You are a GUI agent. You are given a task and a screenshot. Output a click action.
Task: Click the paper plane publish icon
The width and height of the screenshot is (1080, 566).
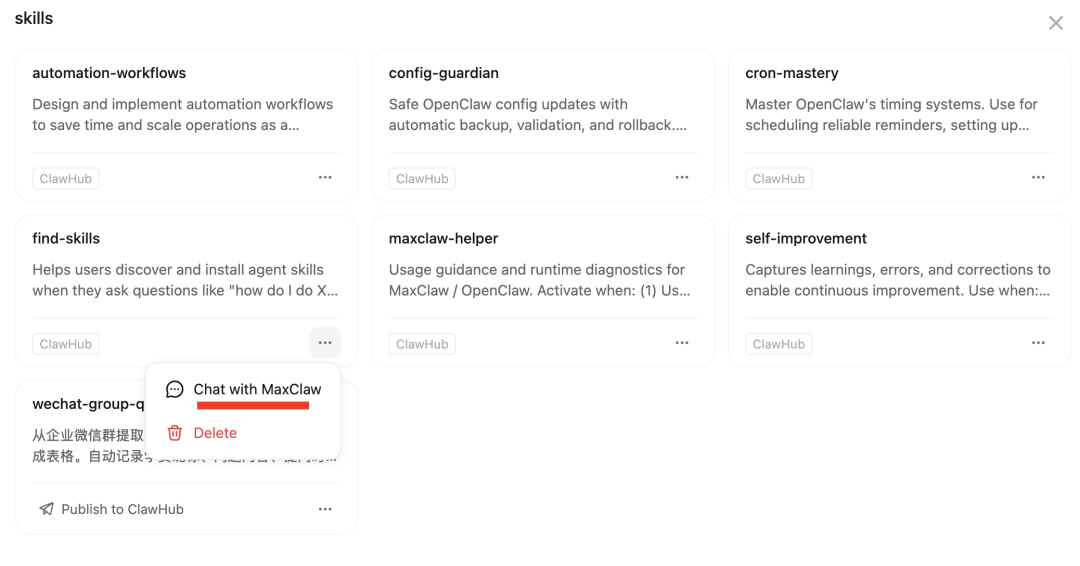pos(46,509)
